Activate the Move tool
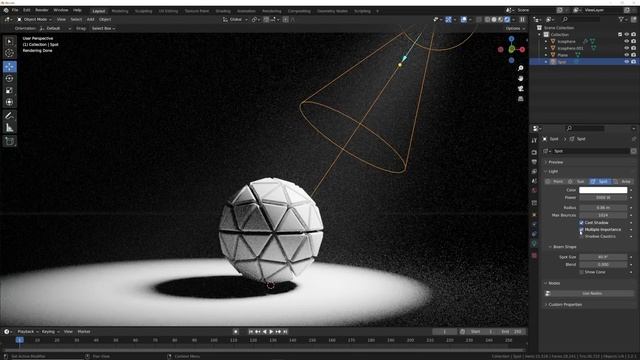 [9, 67]
